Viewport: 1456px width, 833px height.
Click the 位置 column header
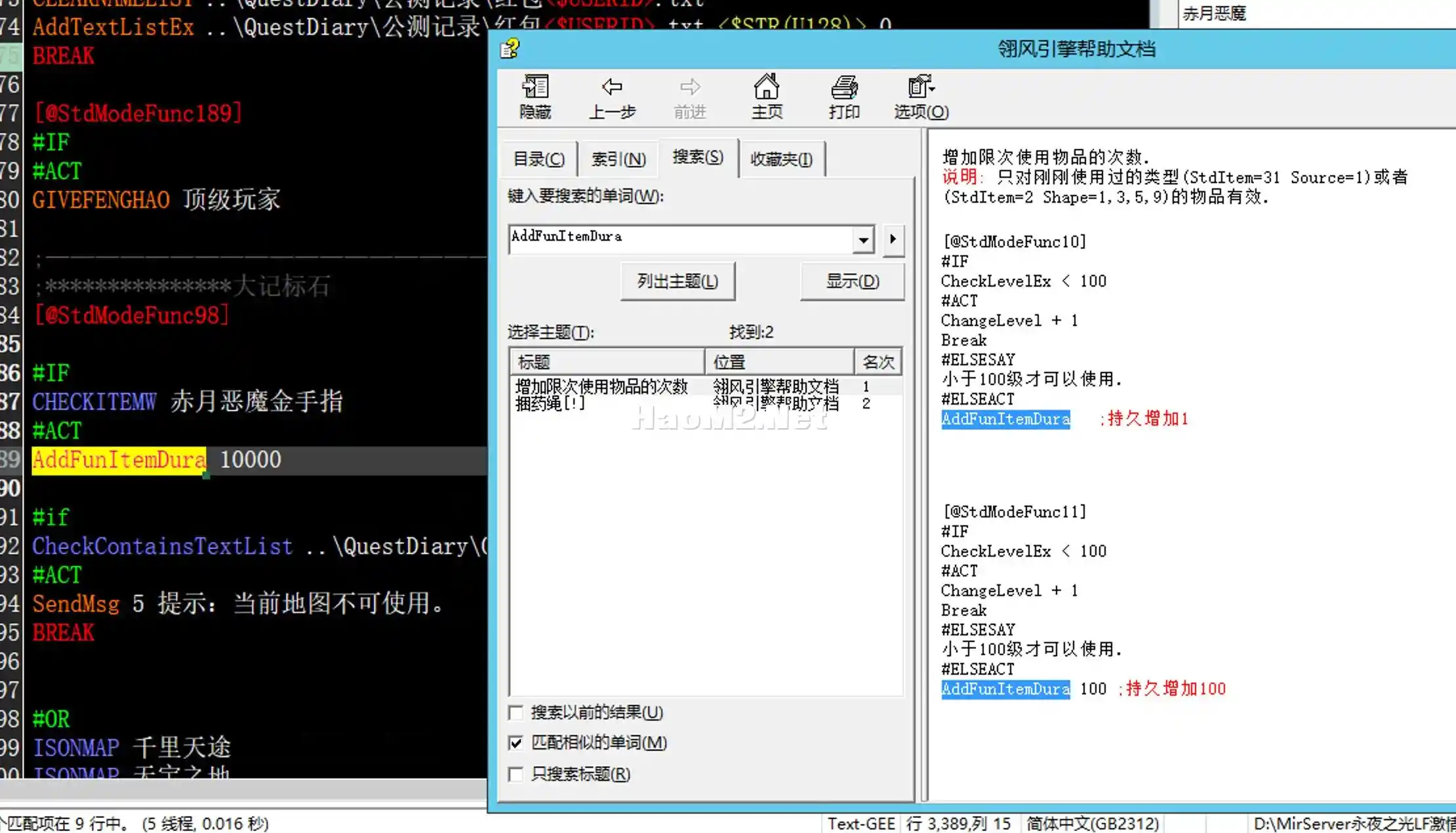pyautogui.click(x=780, y=361)
